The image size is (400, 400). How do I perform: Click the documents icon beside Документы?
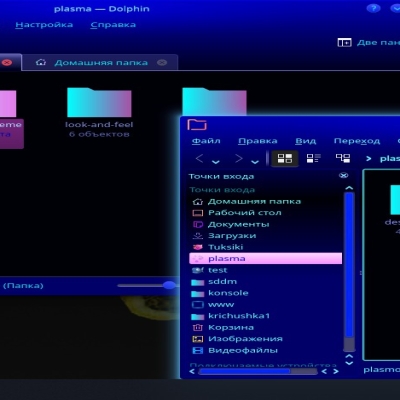coord(198,224)
